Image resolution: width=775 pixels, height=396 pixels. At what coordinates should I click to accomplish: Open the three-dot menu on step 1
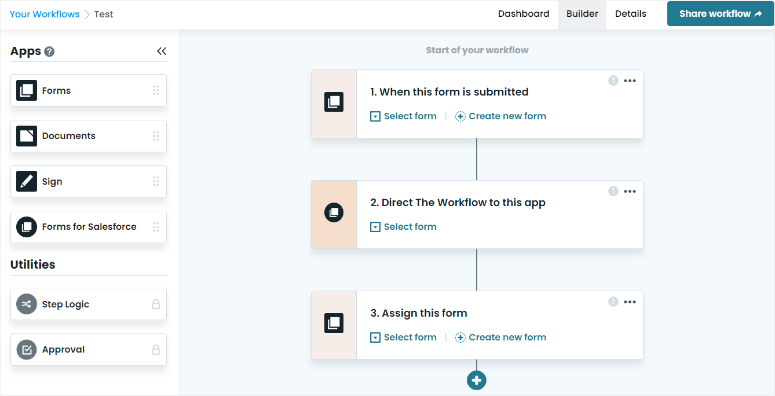(x=630, y=81)
